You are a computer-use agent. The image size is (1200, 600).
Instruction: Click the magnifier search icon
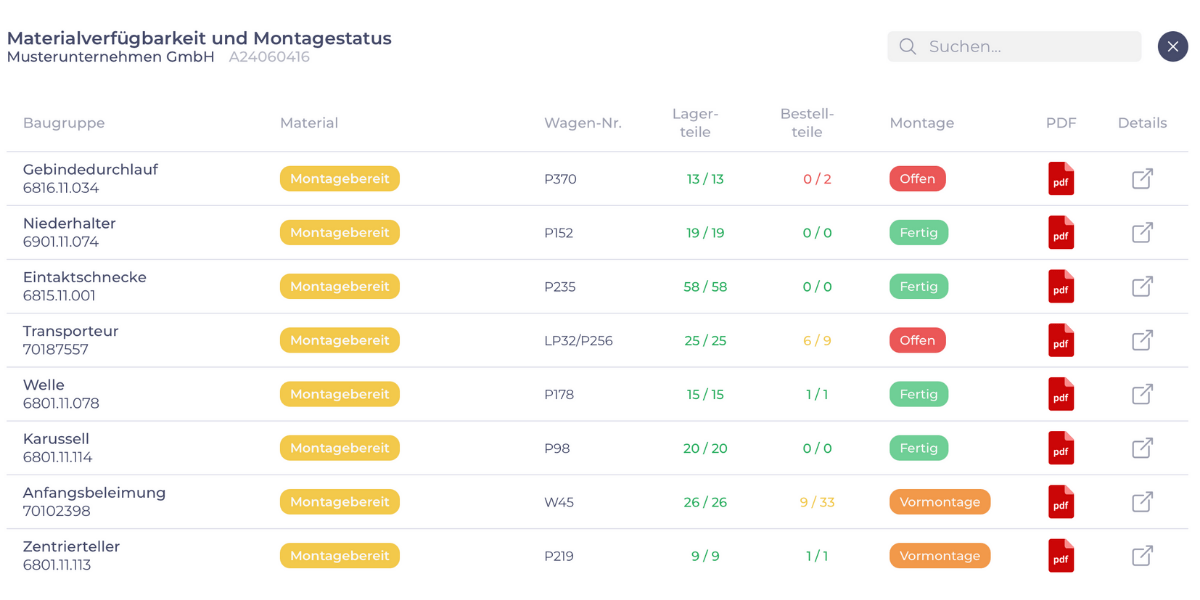coord(908,47)
